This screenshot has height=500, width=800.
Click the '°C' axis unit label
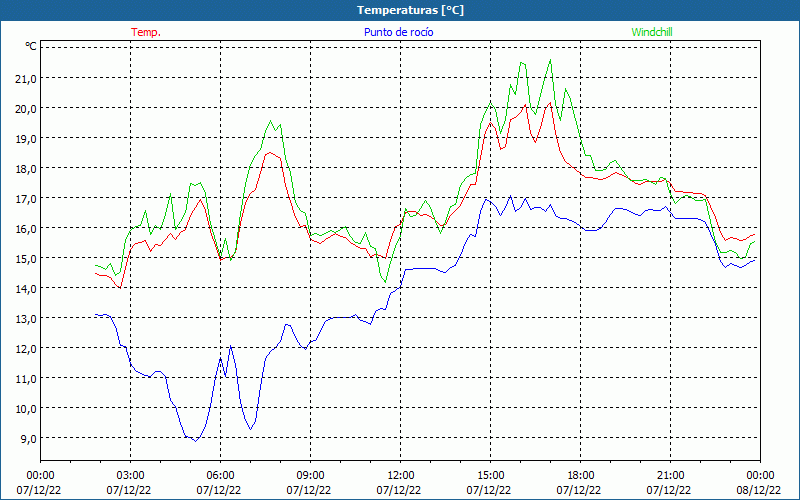(x=31, y=46)
